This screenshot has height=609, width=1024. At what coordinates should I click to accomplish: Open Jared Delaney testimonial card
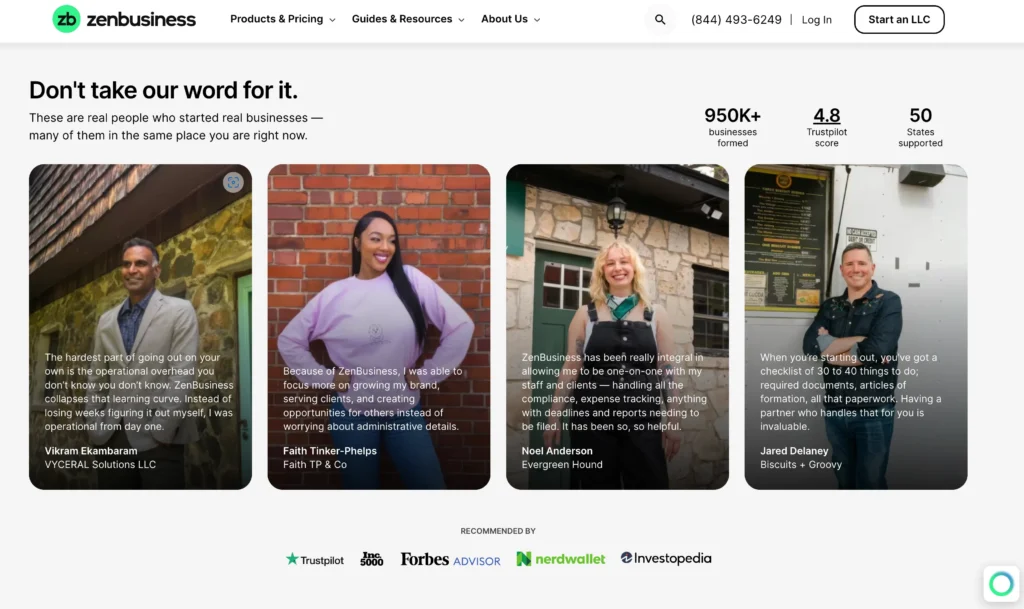click(x=856, y=327)
